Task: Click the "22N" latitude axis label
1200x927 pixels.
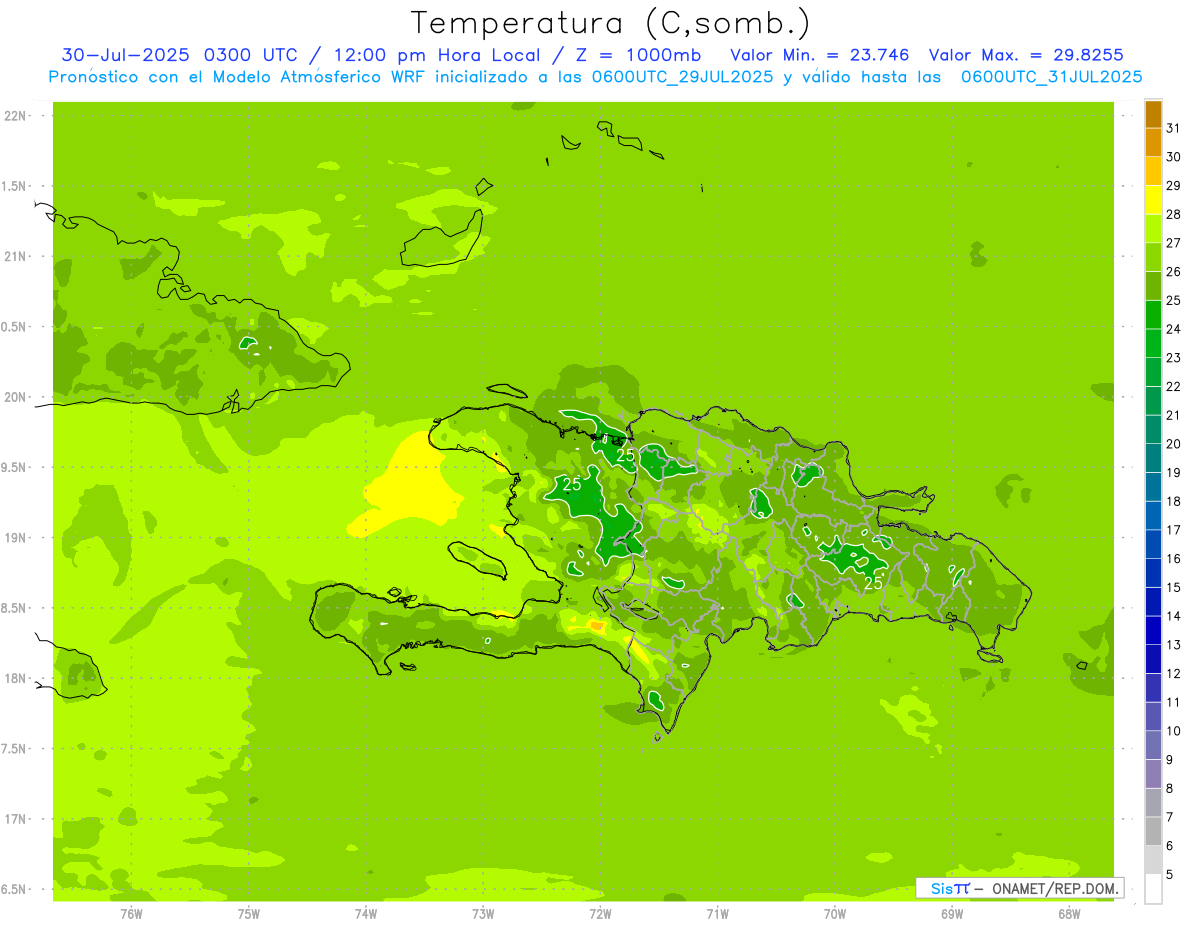Action: pyautogui.click(x=15, y=116)
